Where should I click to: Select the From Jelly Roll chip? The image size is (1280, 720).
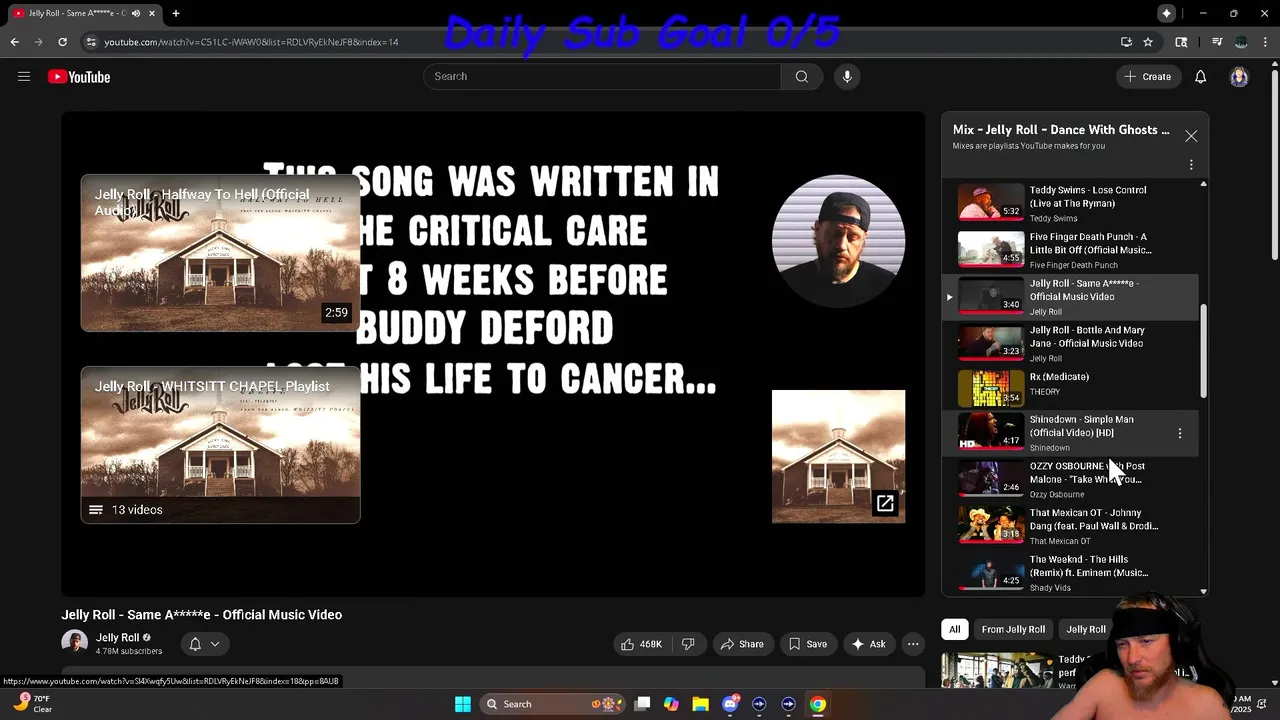[x=1013, y=629]
